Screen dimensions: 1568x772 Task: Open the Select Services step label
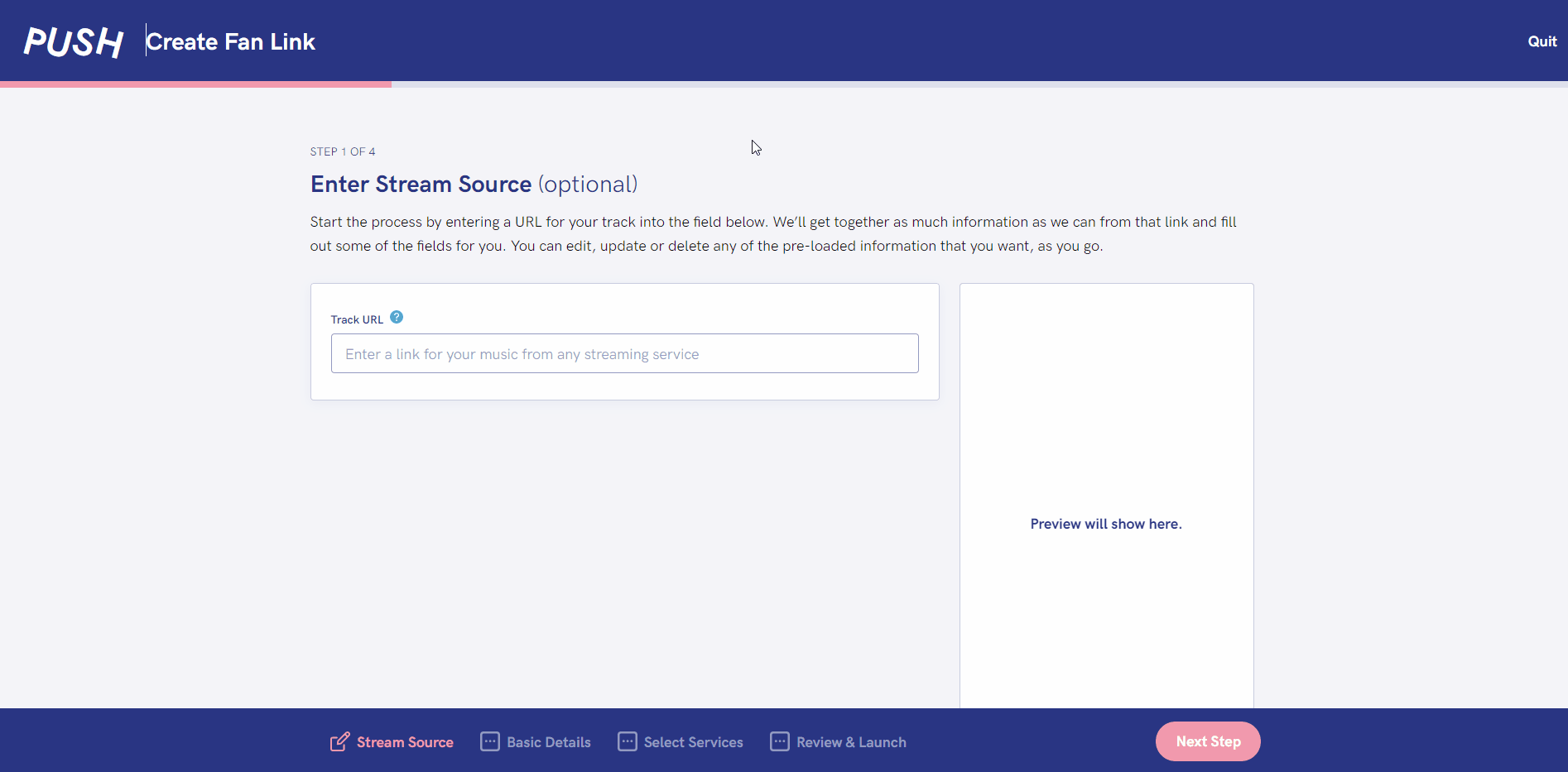pyautogui.click(x=693, y=742)
